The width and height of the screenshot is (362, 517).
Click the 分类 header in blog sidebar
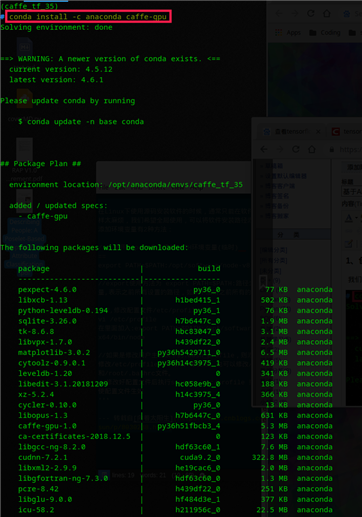(x=289, y=235)
